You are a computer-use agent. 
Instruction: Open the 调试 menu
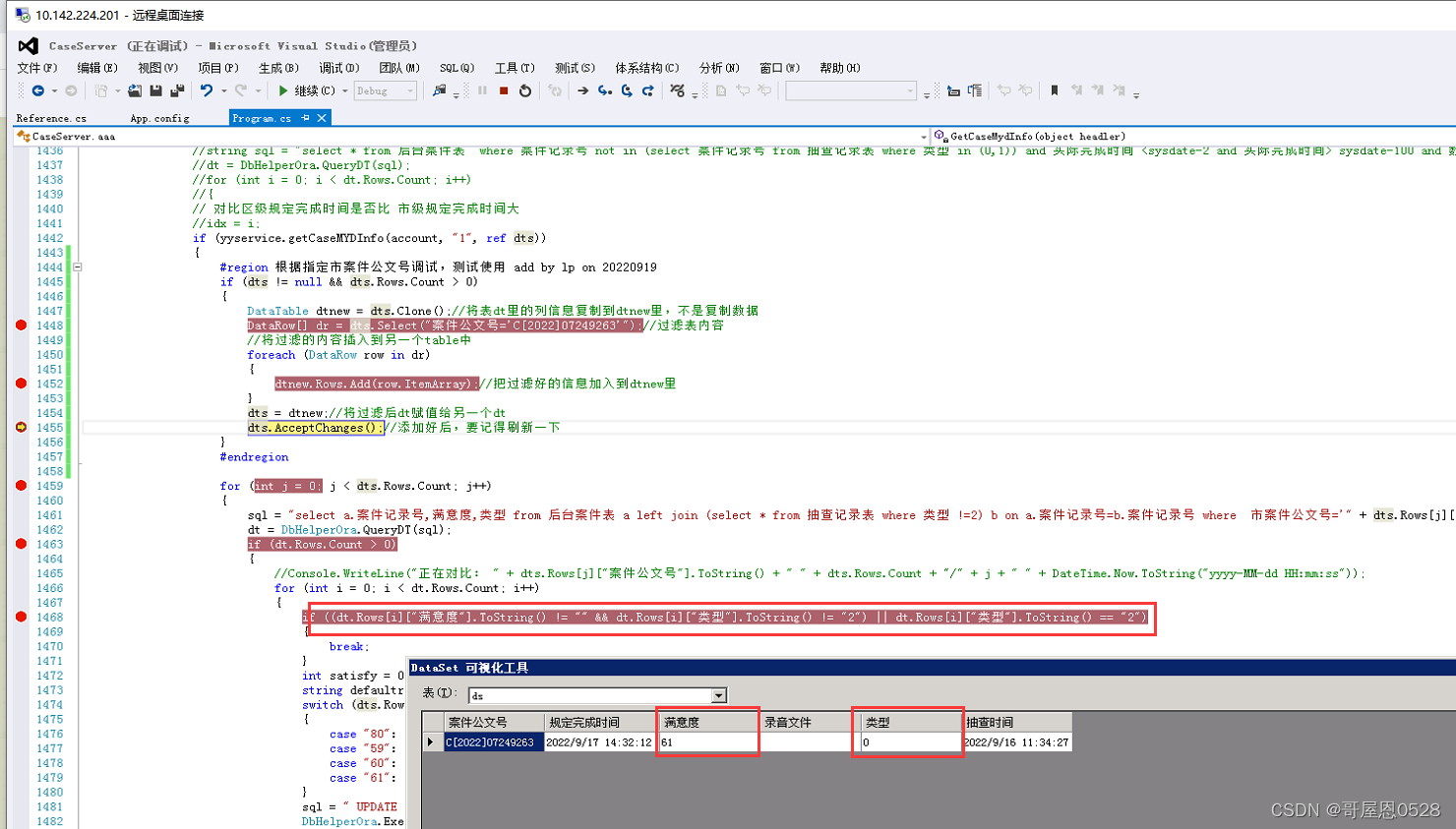(338, 67)
